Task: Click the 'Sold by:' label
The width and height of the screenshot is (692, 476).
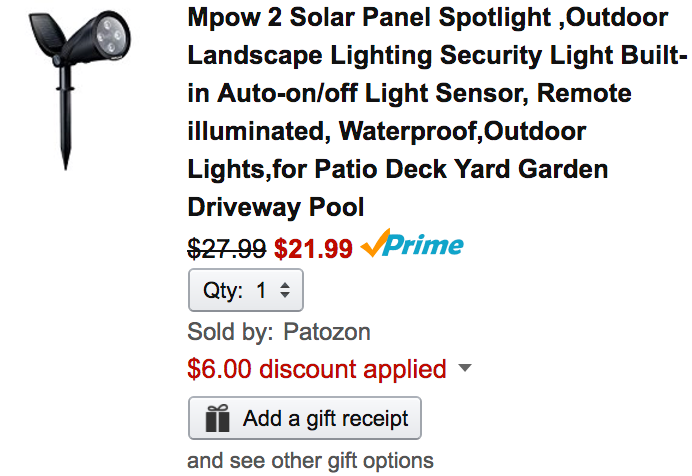Action: (x=230, y=331)
